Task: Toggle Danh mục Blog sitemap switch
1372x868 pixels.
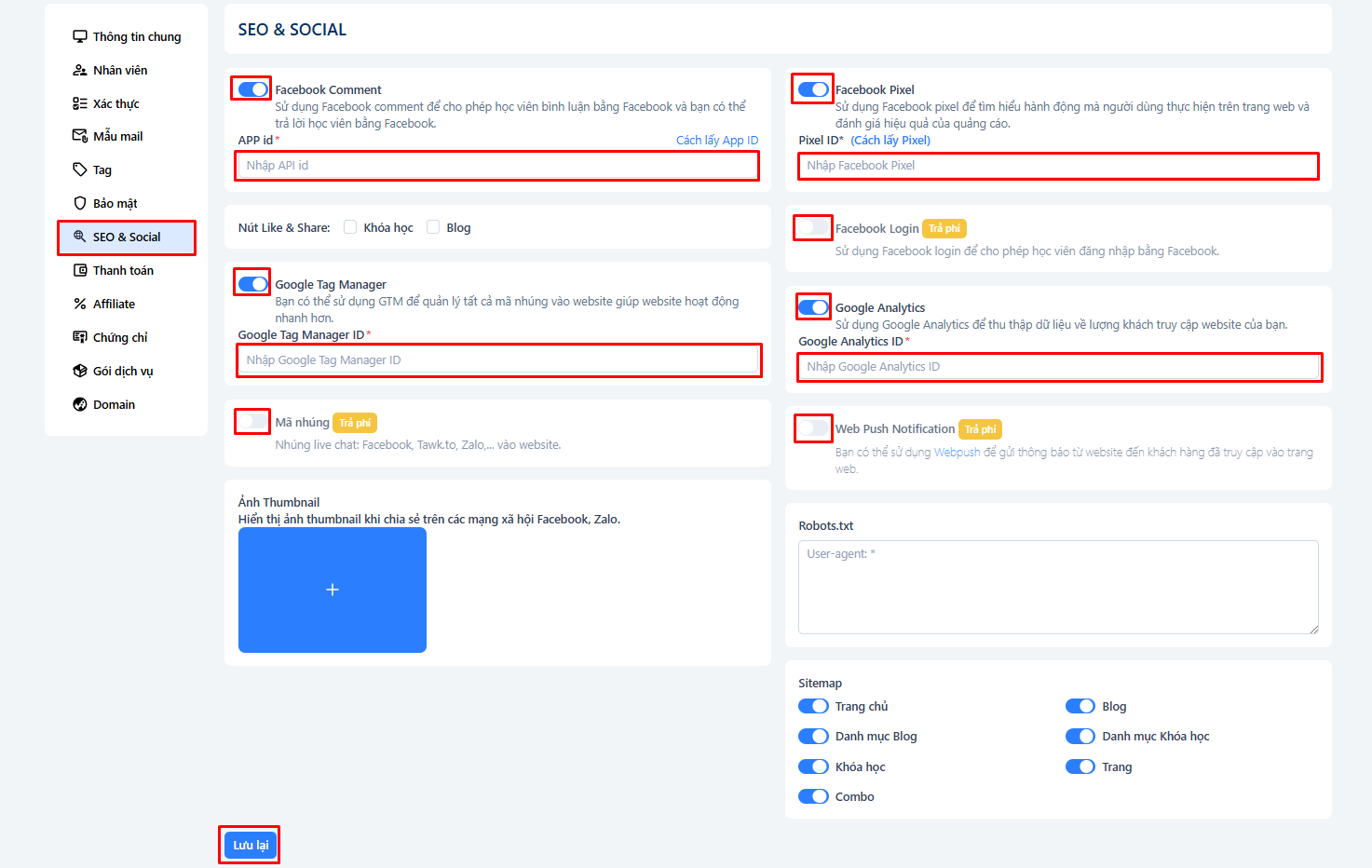Action: click(x=813, y=736)
